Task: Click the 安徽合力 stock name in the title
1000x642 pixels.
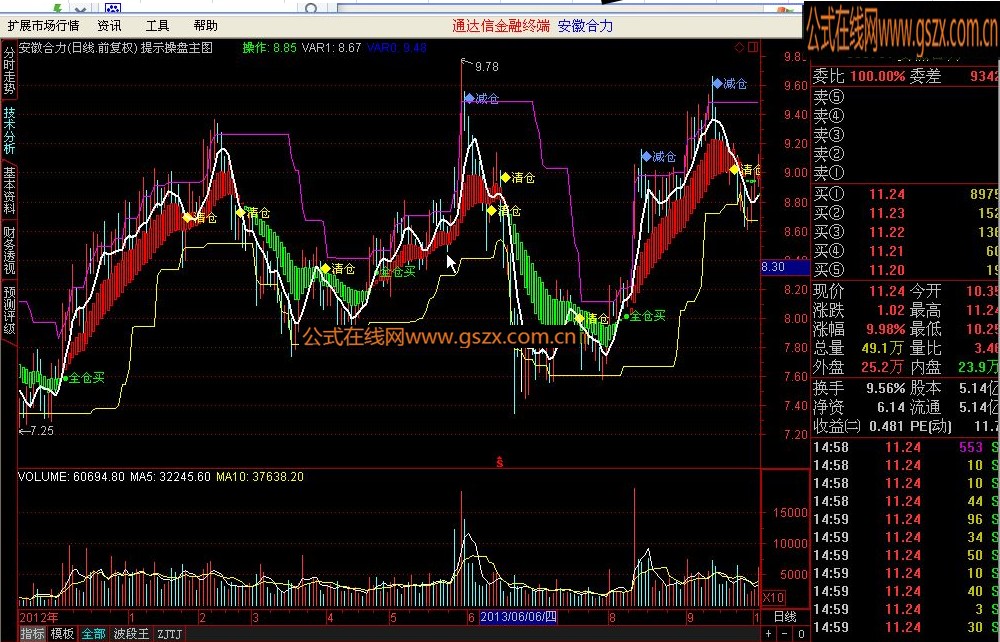Action: [x=585, y=26]
